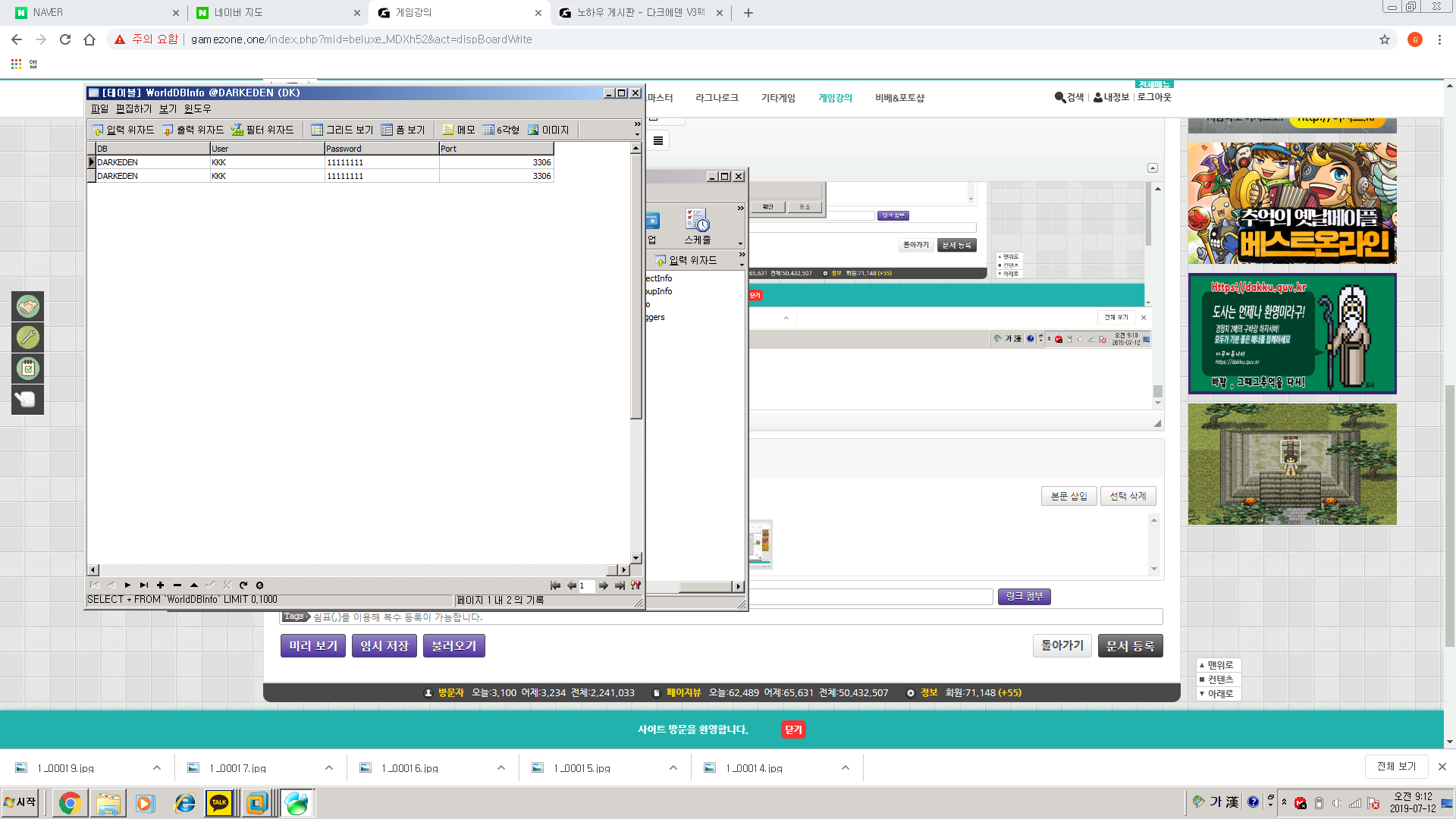Go to last page of records
Screen dimensions: 1456x819
click(x=620, y=585)
